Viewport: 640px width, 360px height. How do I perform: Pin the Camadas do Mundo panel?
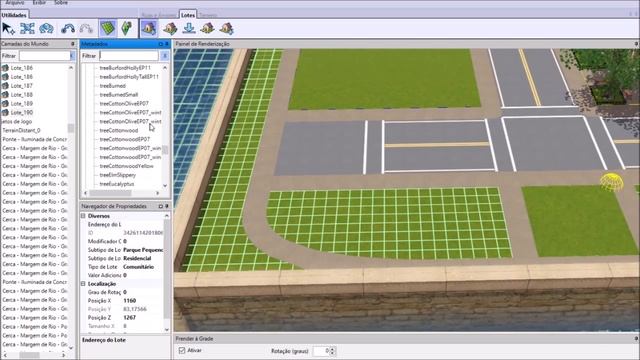[x=73, y=44]
